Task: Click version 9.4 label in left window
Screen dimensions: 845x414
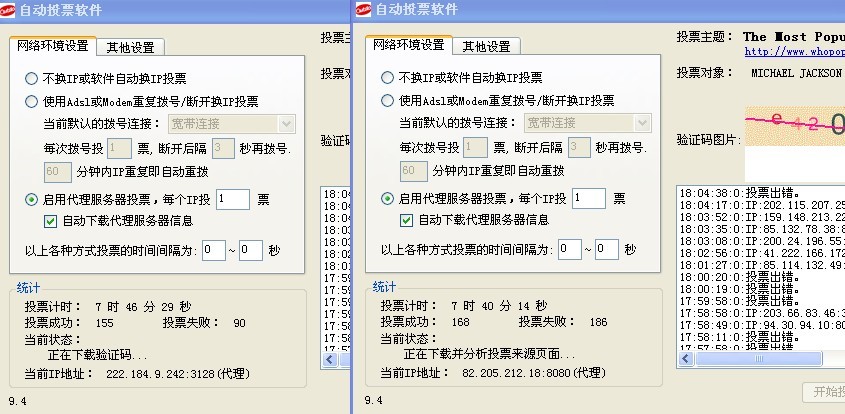Action: [x=17, y=401]
